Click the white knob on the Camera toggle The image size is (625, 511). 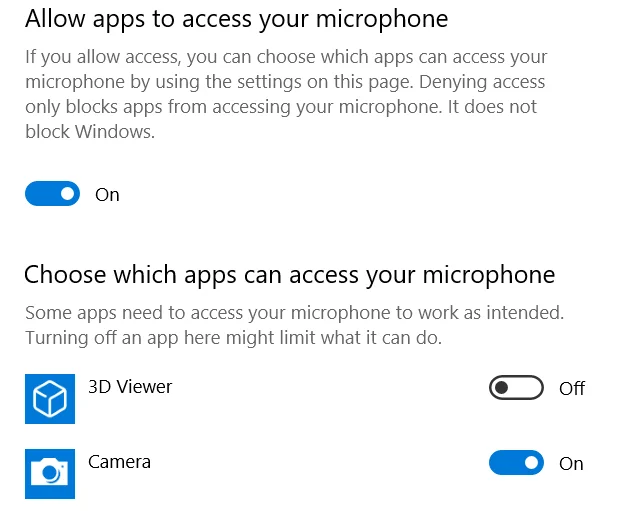tap(531, 463)
